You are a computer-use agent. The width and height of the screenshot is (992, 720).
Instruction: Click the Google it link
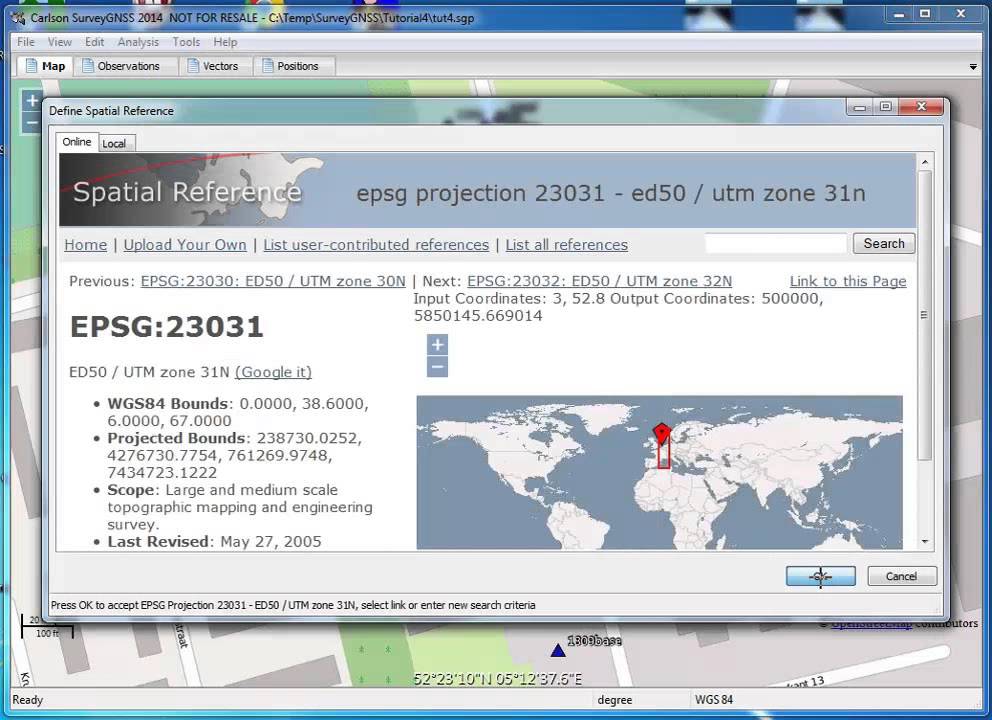273,372
